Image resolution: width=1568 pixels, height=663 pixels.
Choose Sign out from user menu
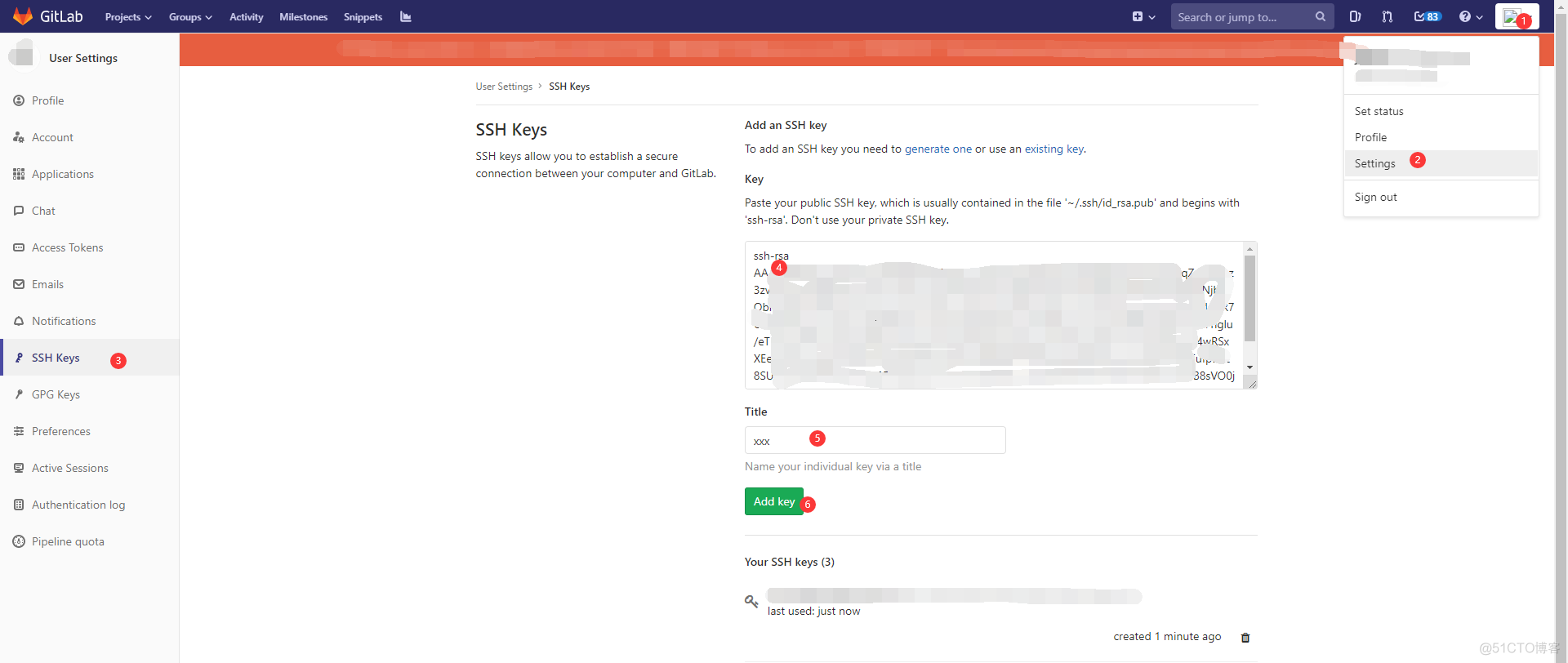point(1375,197)
